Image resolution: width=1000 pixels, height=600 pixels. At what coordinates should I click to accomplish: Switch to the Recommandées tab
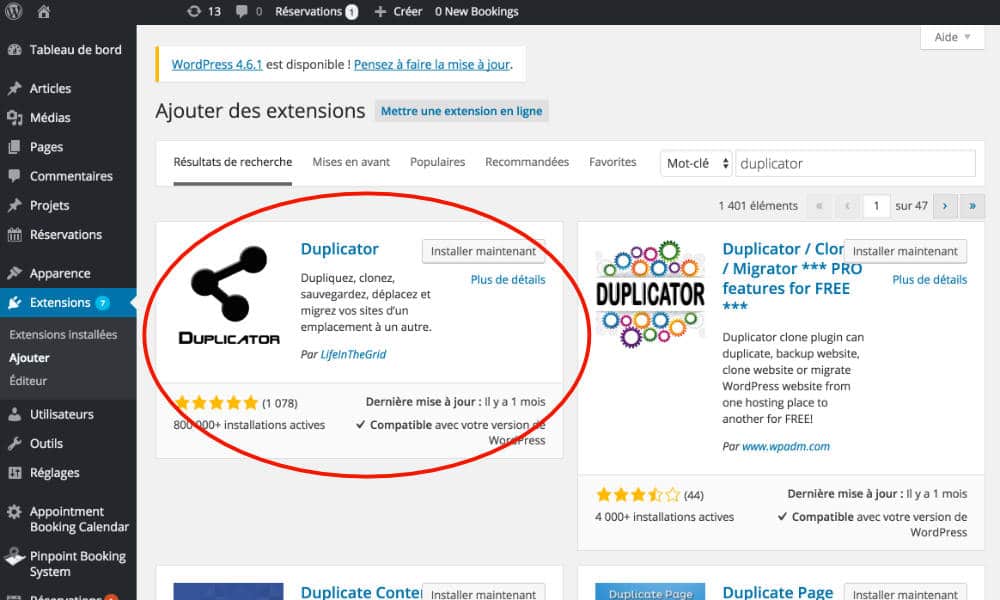click(527, 161)
